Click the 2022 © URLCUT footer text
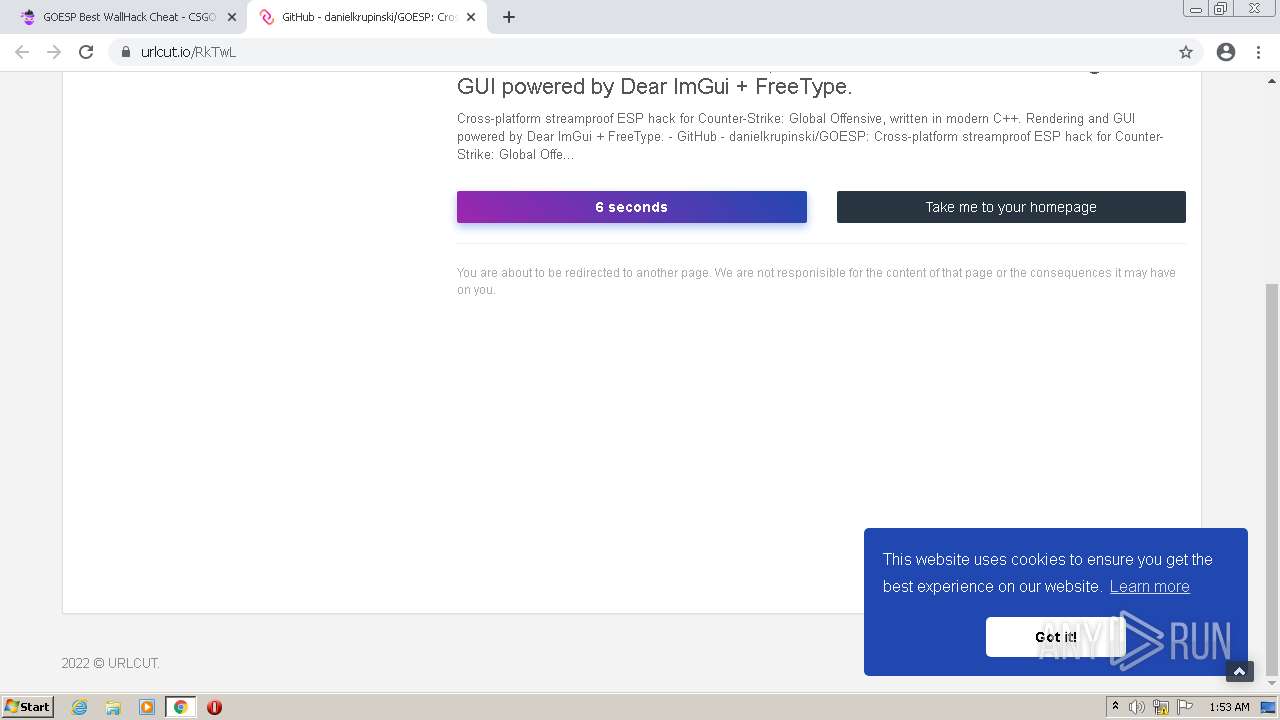This screenshot has height=720, width=1280. pyautogui.click(x=110, y=663)
